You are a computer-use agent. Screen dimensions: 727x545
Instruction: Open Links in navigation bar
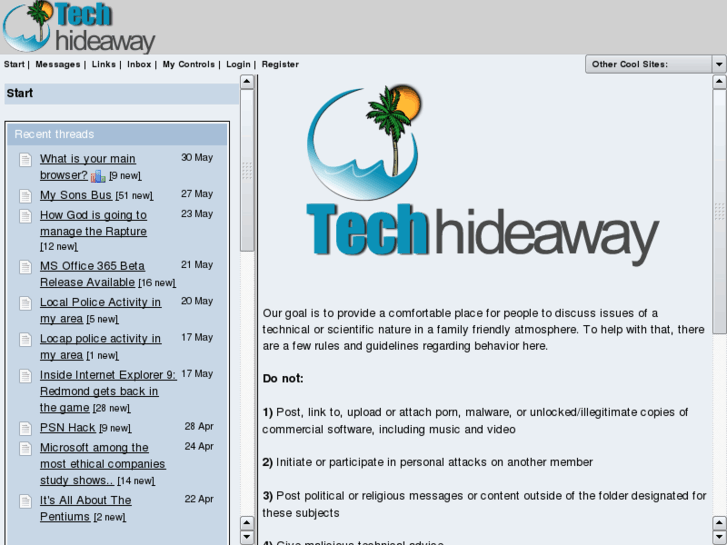tap(103, 64)
